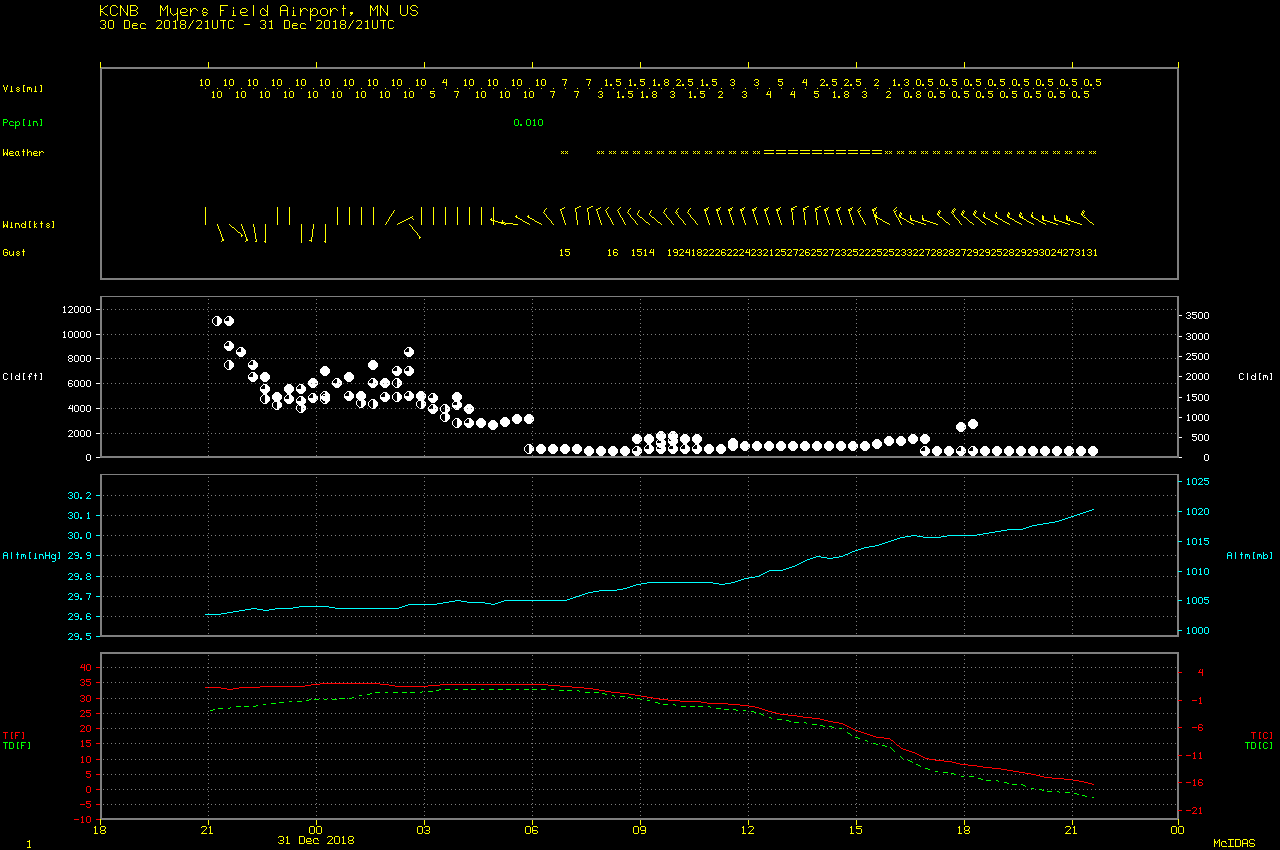The height and width of the screenshot is (850, 1280).
Task: Click the 3000 meter cloud tick
Action: point(1198,335)
